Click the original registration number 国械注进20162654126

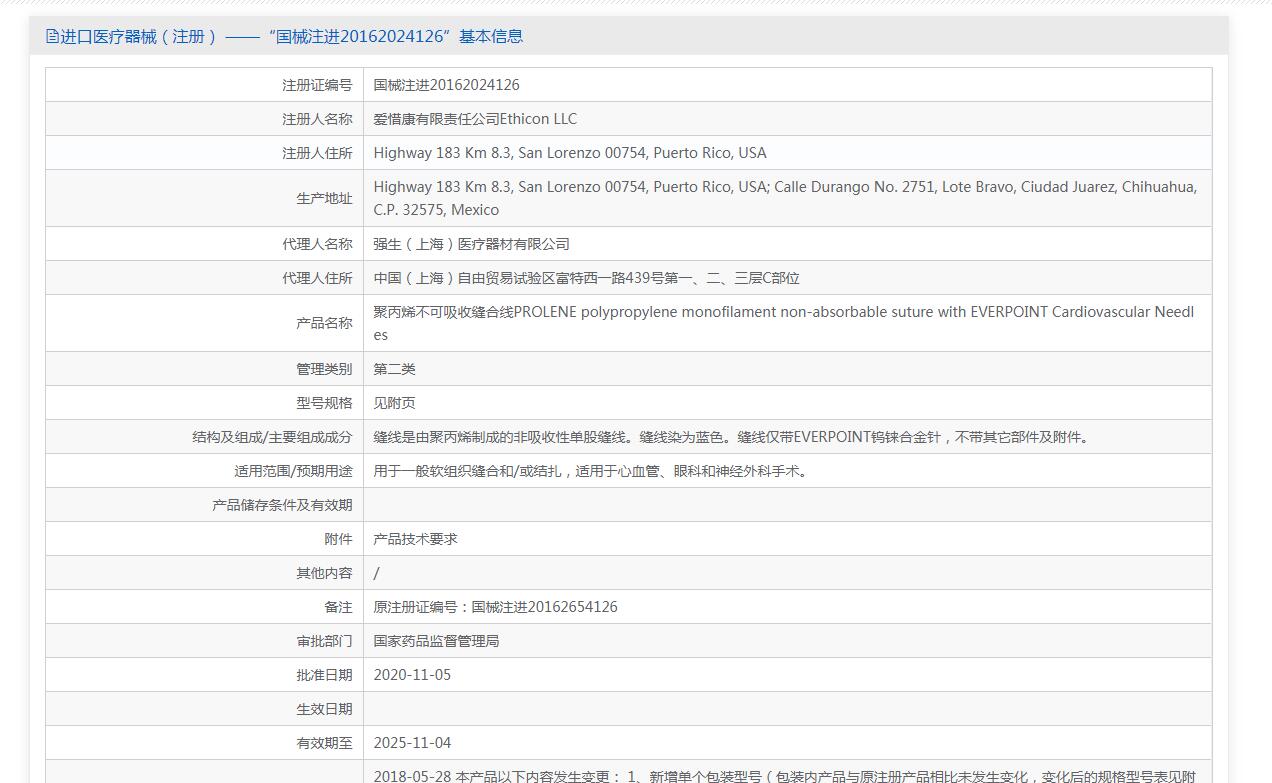[x=495, y=607]
